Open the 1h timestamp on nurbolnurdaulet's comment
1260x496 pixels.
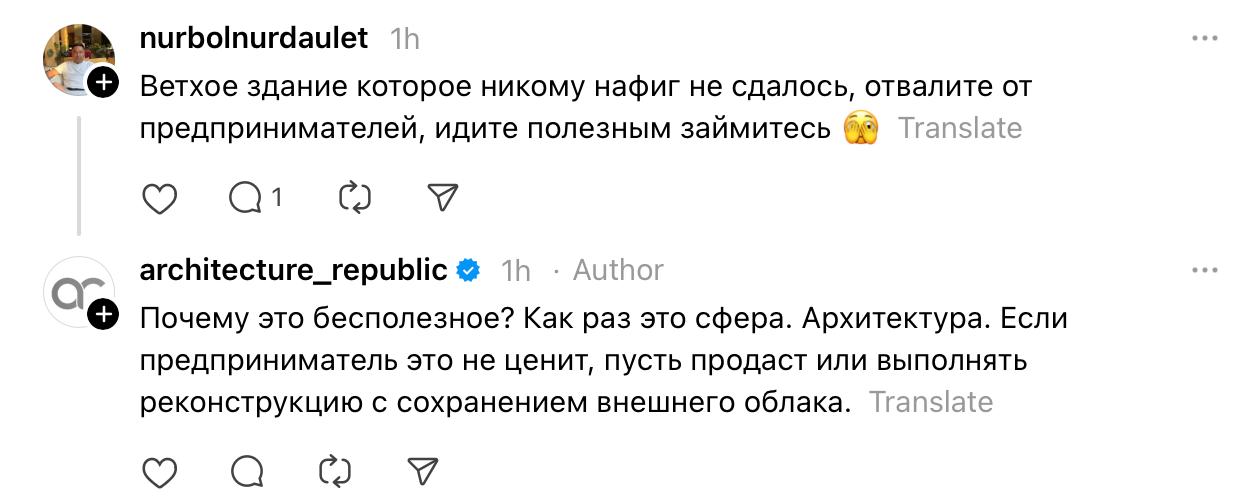pos(404,39)
